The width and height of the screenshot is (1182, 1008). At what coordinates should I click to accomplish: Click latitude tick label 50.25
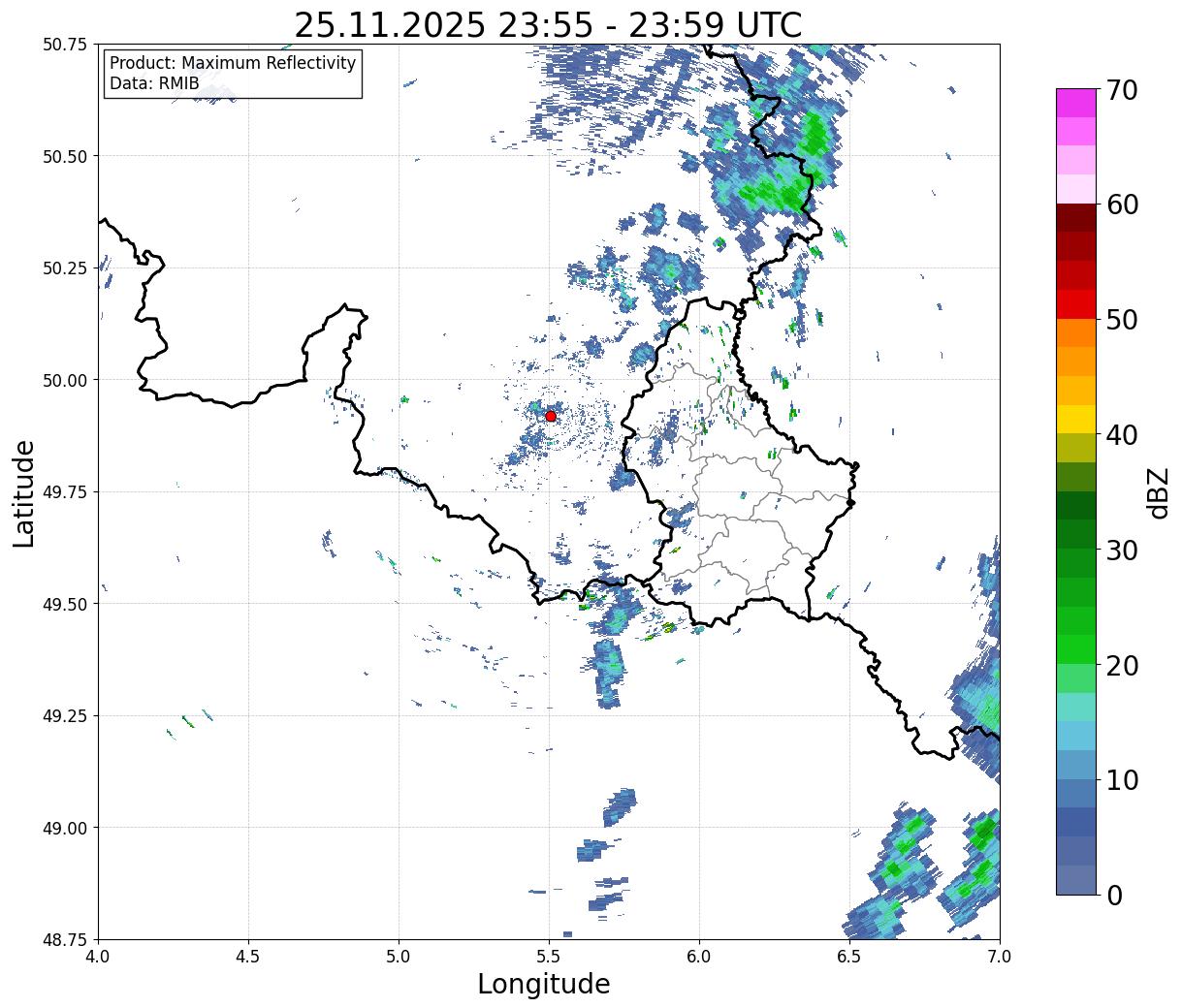(x=64, y=268)
